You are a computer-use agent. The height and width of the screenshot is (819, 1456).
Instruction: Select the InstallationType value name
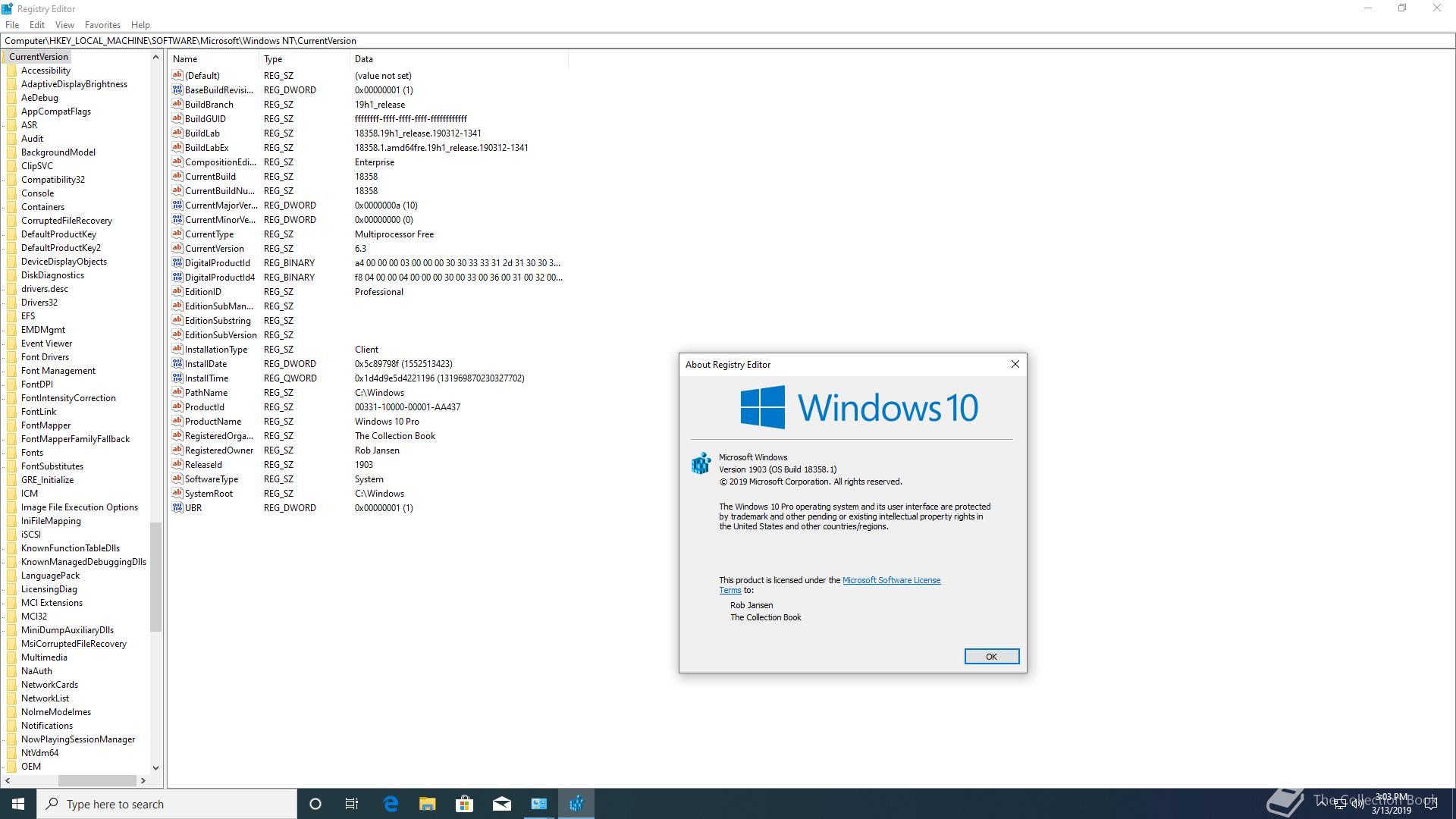[216, 349]
